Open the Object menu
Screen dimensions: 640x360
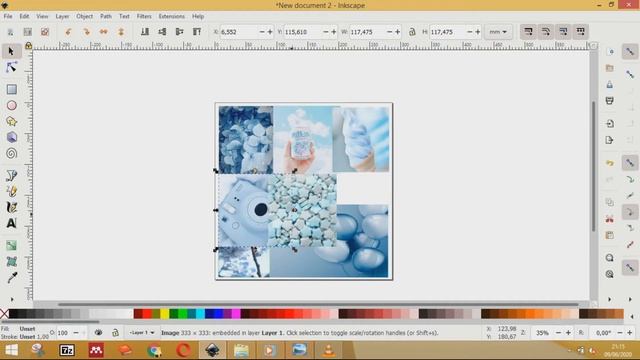[x=84, y=16]
